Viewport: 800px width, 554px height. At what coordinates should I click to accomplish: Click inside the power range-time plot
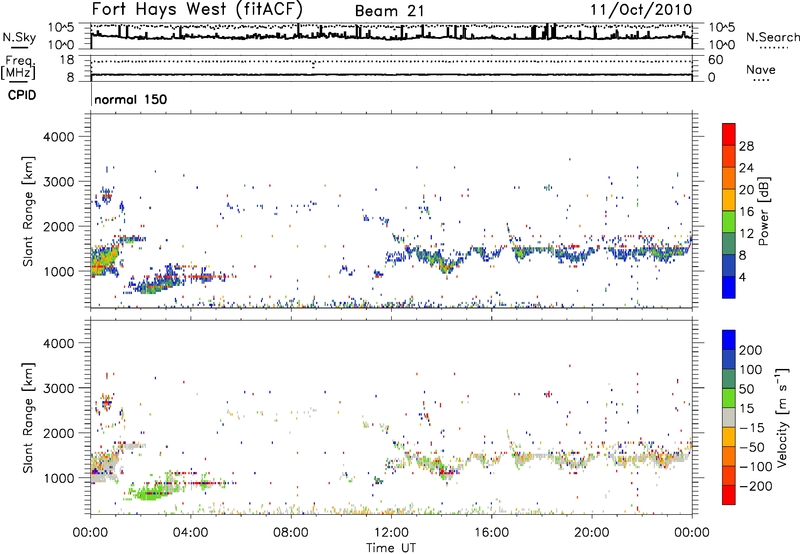click(391, 211)
